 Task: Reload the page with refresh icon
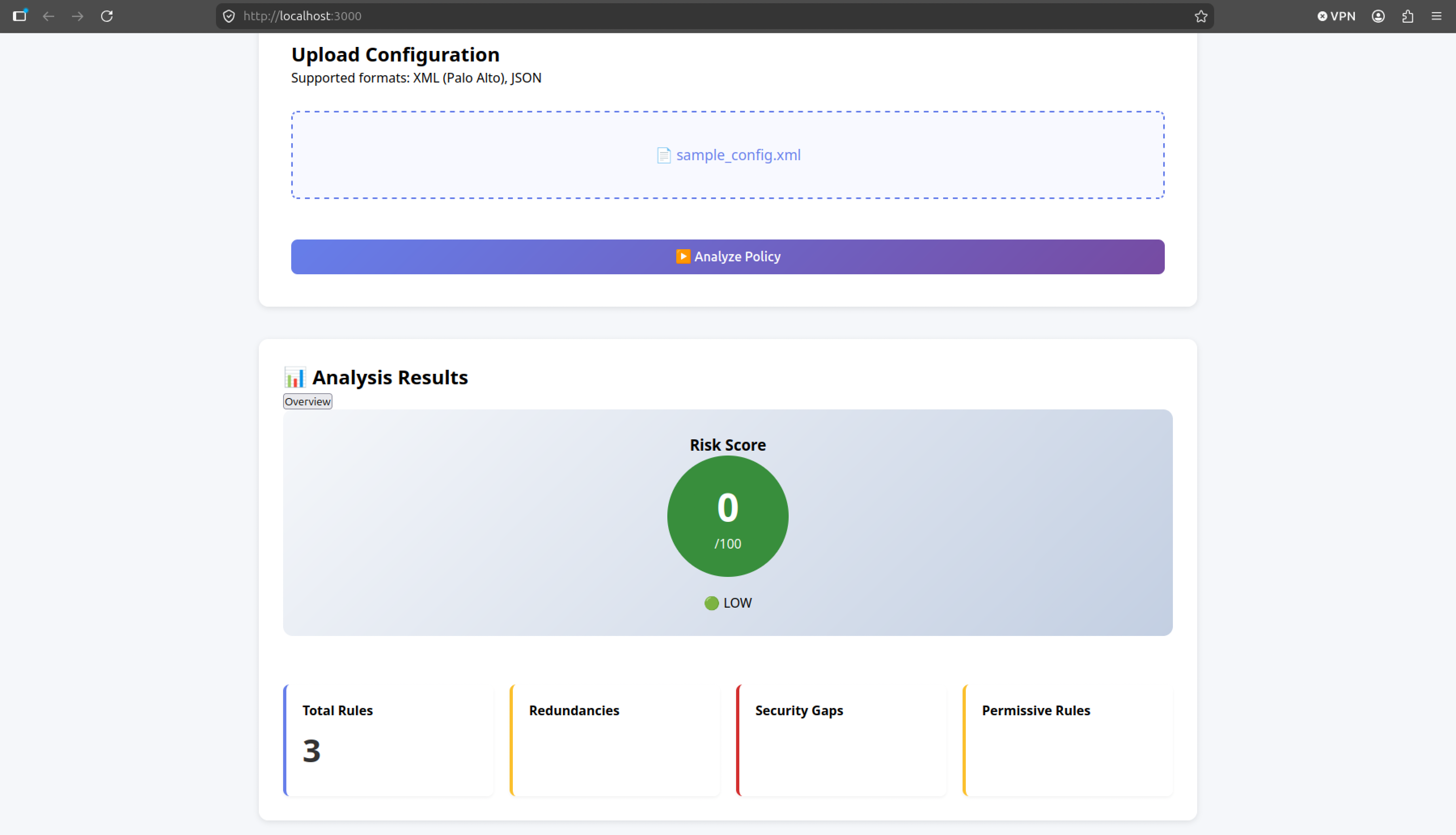107,16
